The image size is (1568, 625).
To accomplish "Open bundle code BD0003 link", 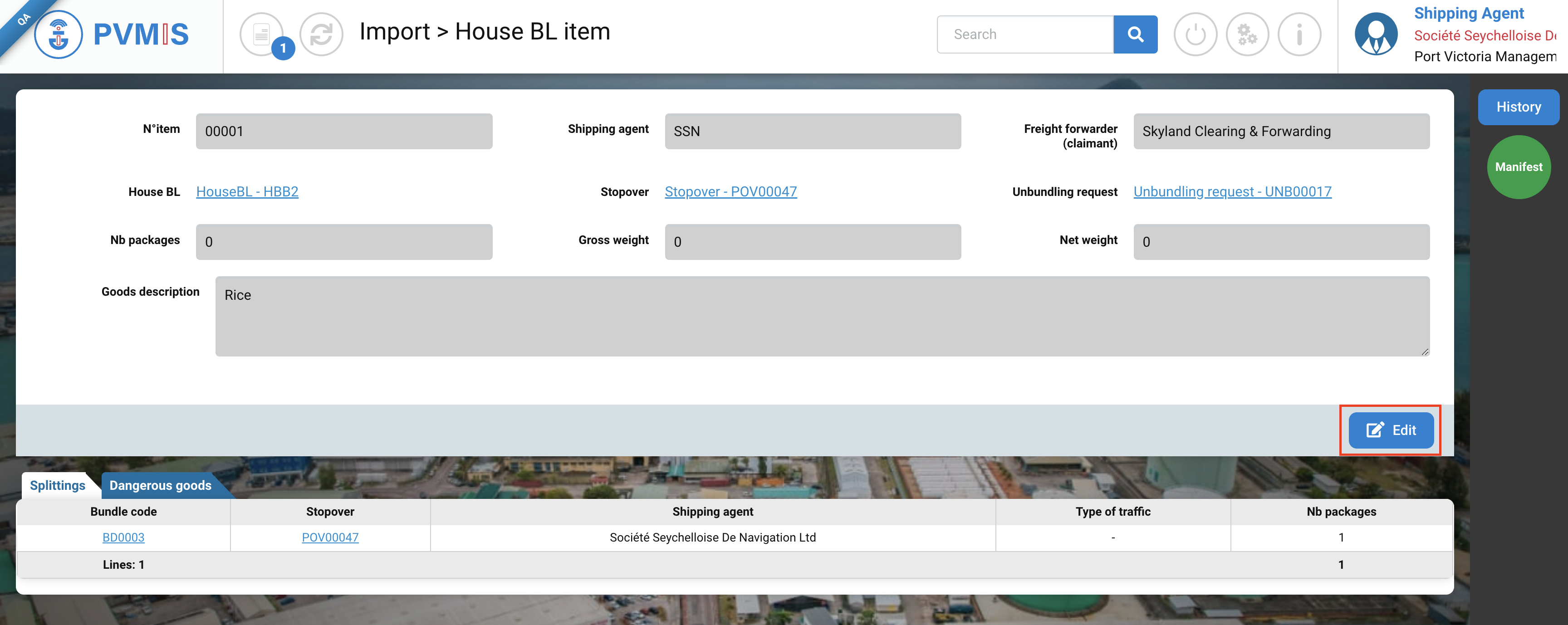I will [123, 537].
